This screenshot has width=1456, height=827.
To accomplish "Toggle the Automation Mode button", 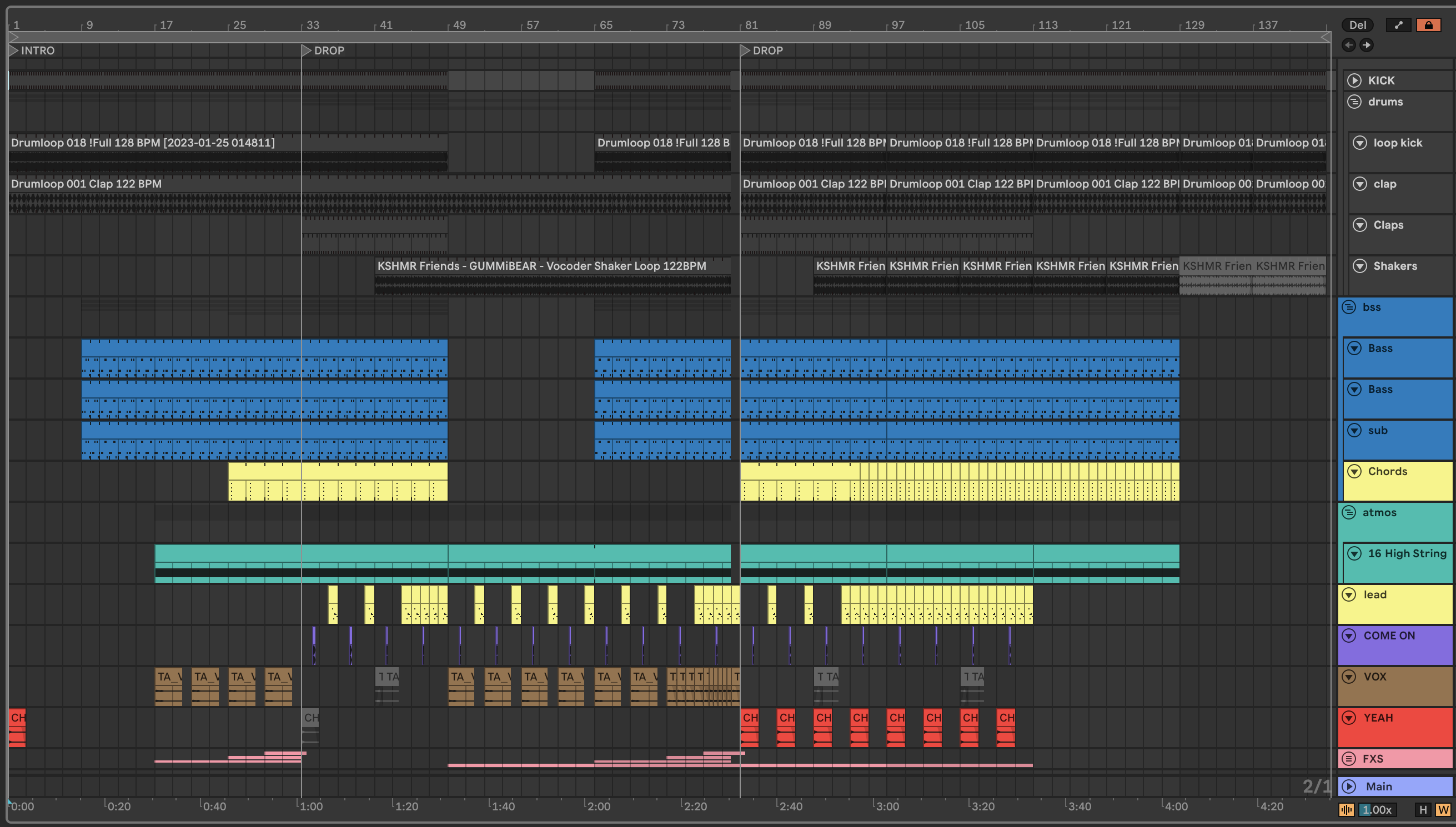I will [x=1398, y=25].
